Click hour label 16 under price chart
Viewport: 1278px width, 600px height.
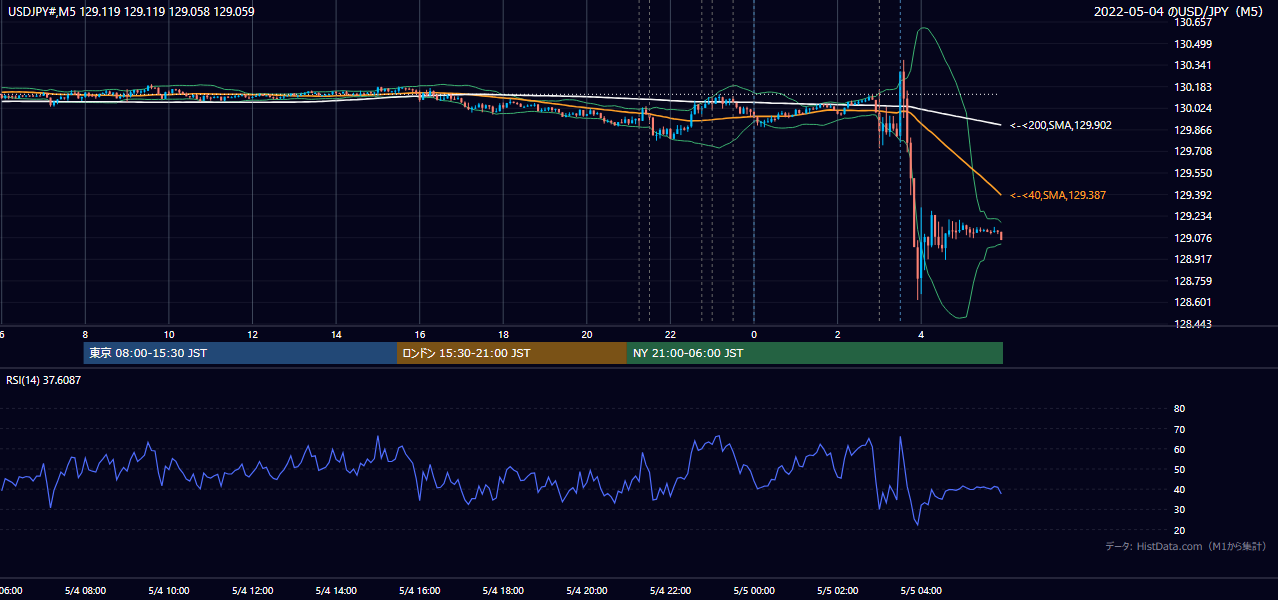point(420,334)
